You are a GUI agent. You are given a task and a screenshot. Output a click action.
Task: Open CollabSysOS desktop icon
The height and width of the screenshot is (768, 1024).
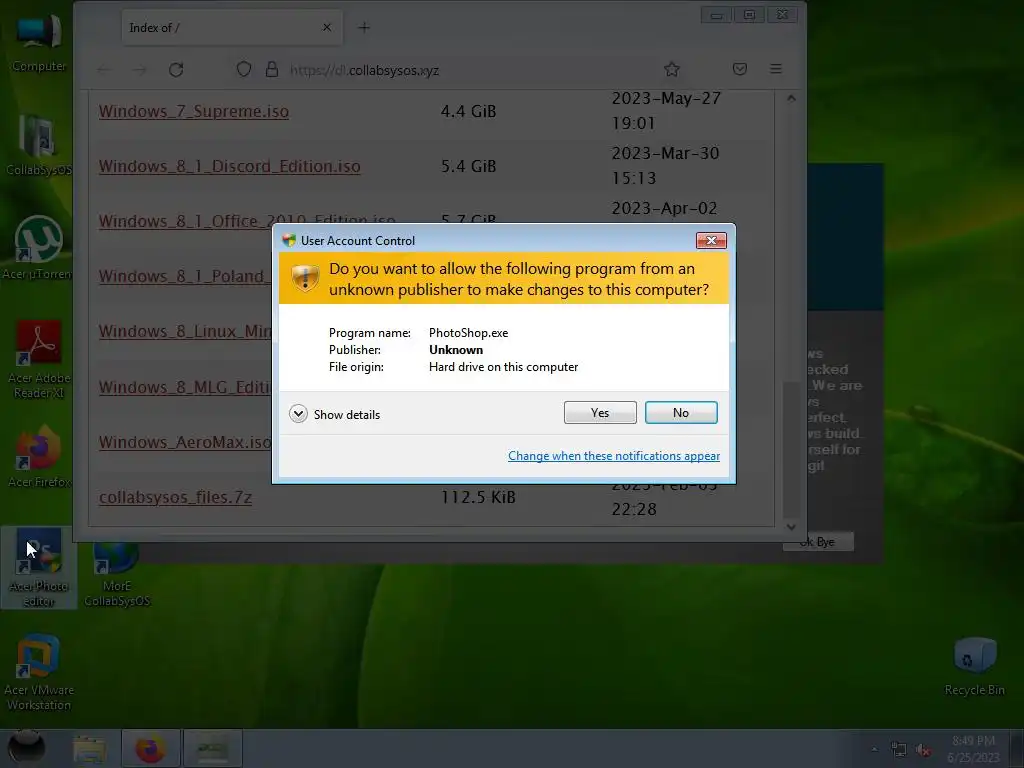tap(39, 145)
